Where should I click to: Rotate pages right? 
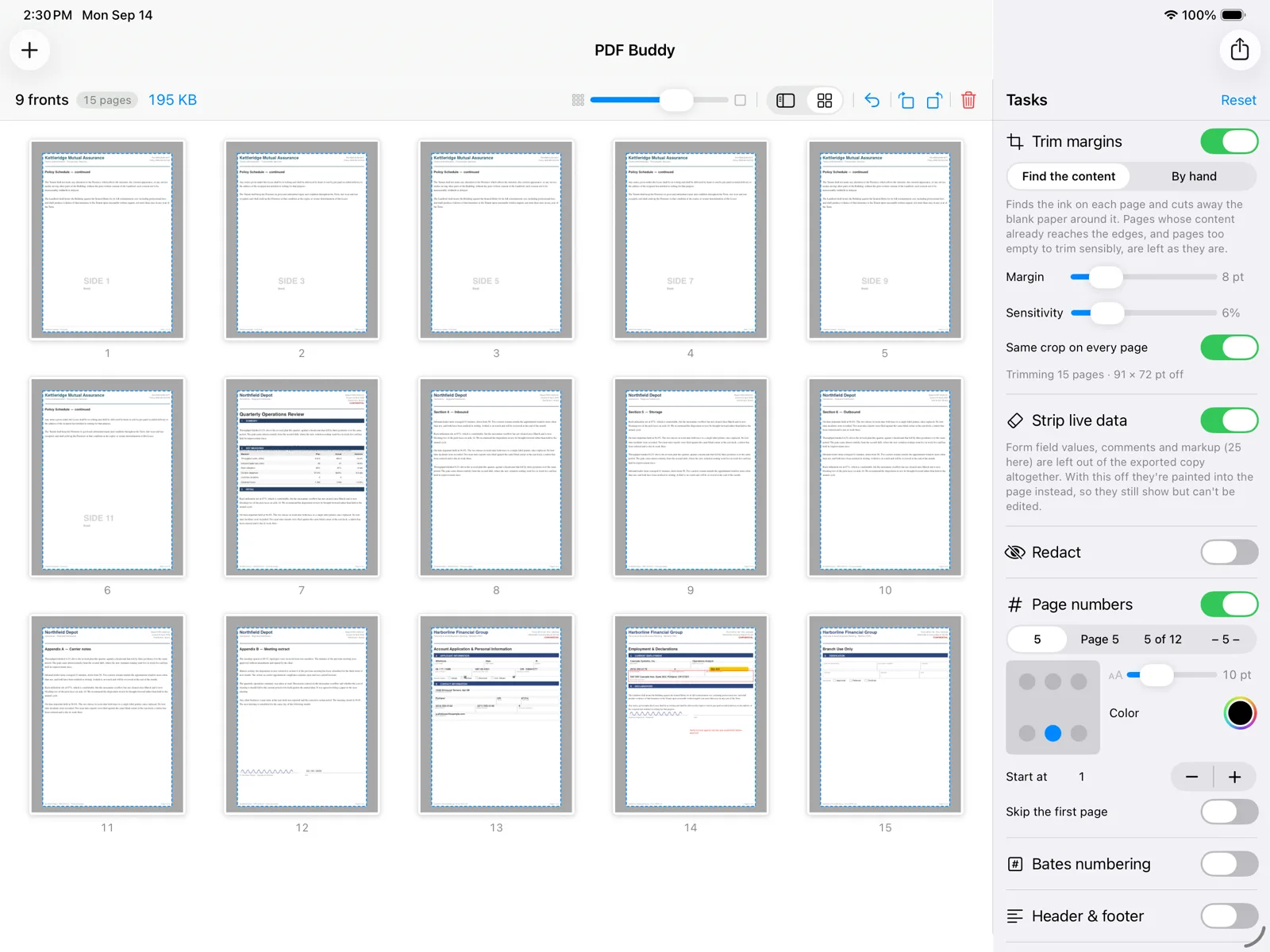(935, 100)
